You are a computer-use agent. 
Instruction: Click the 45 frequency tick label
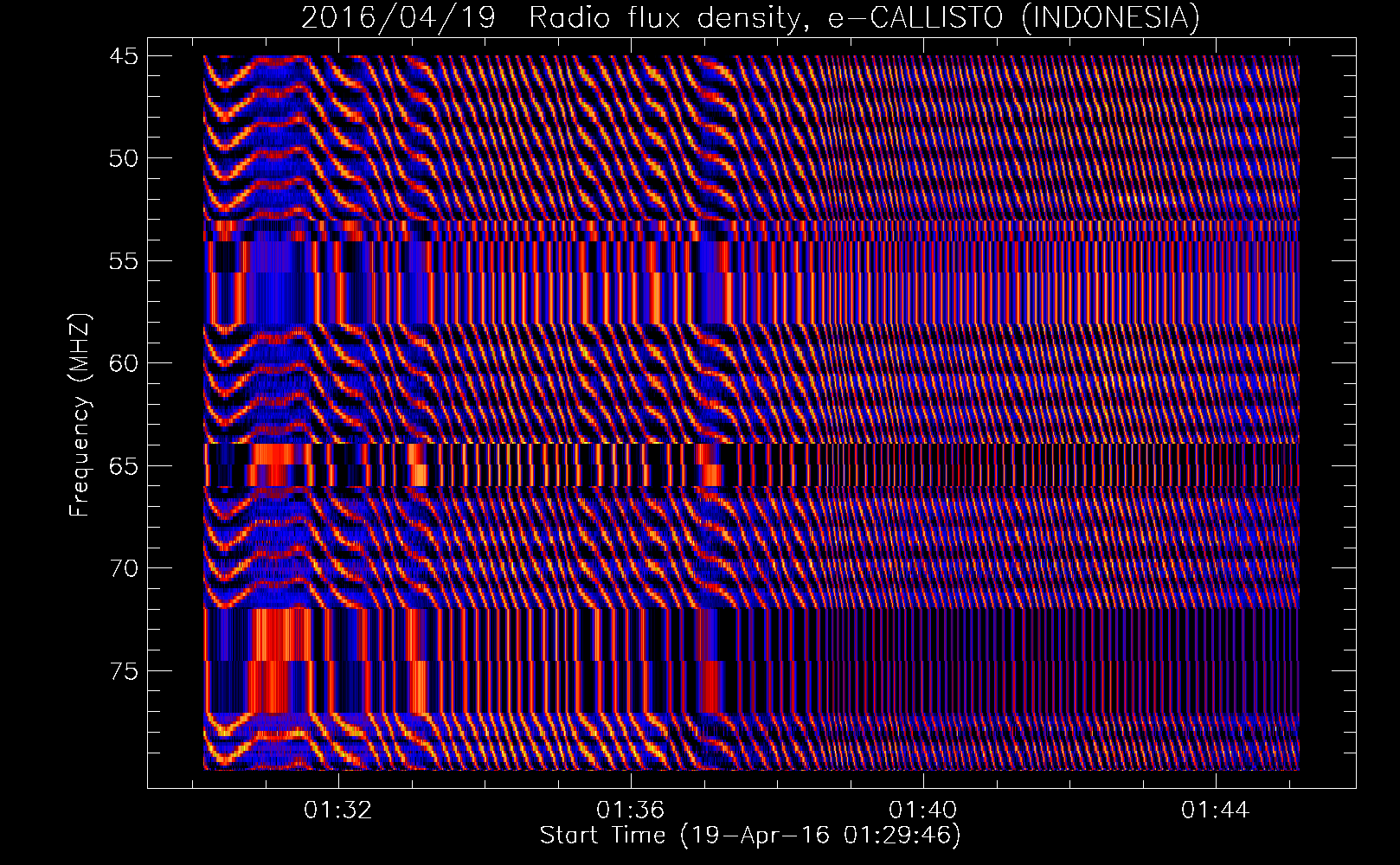click(123, 56)
